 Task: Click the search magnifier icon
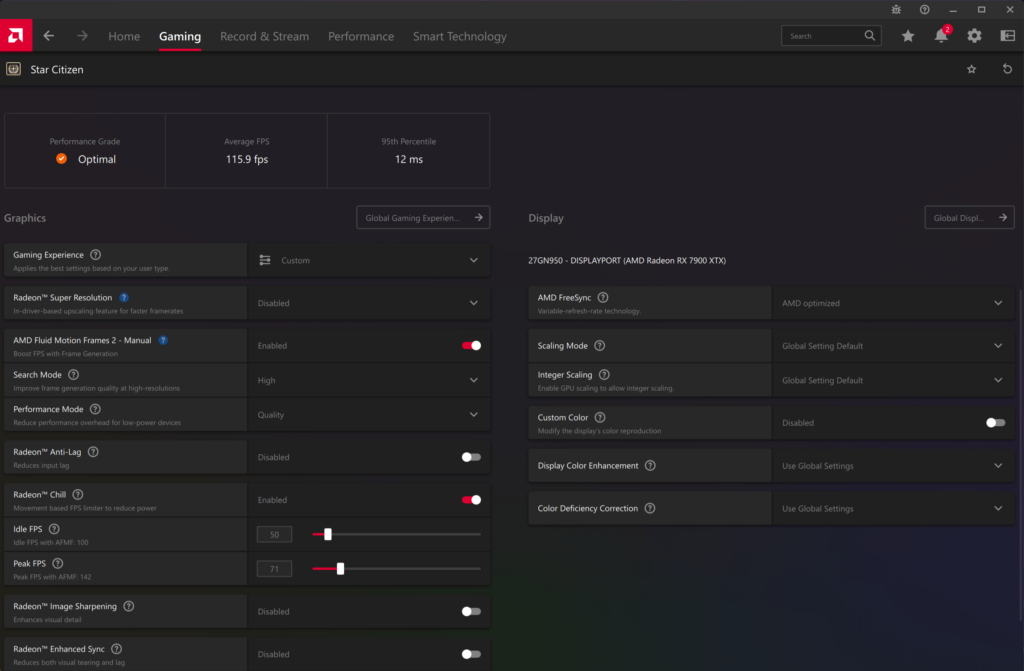(869, 35)
